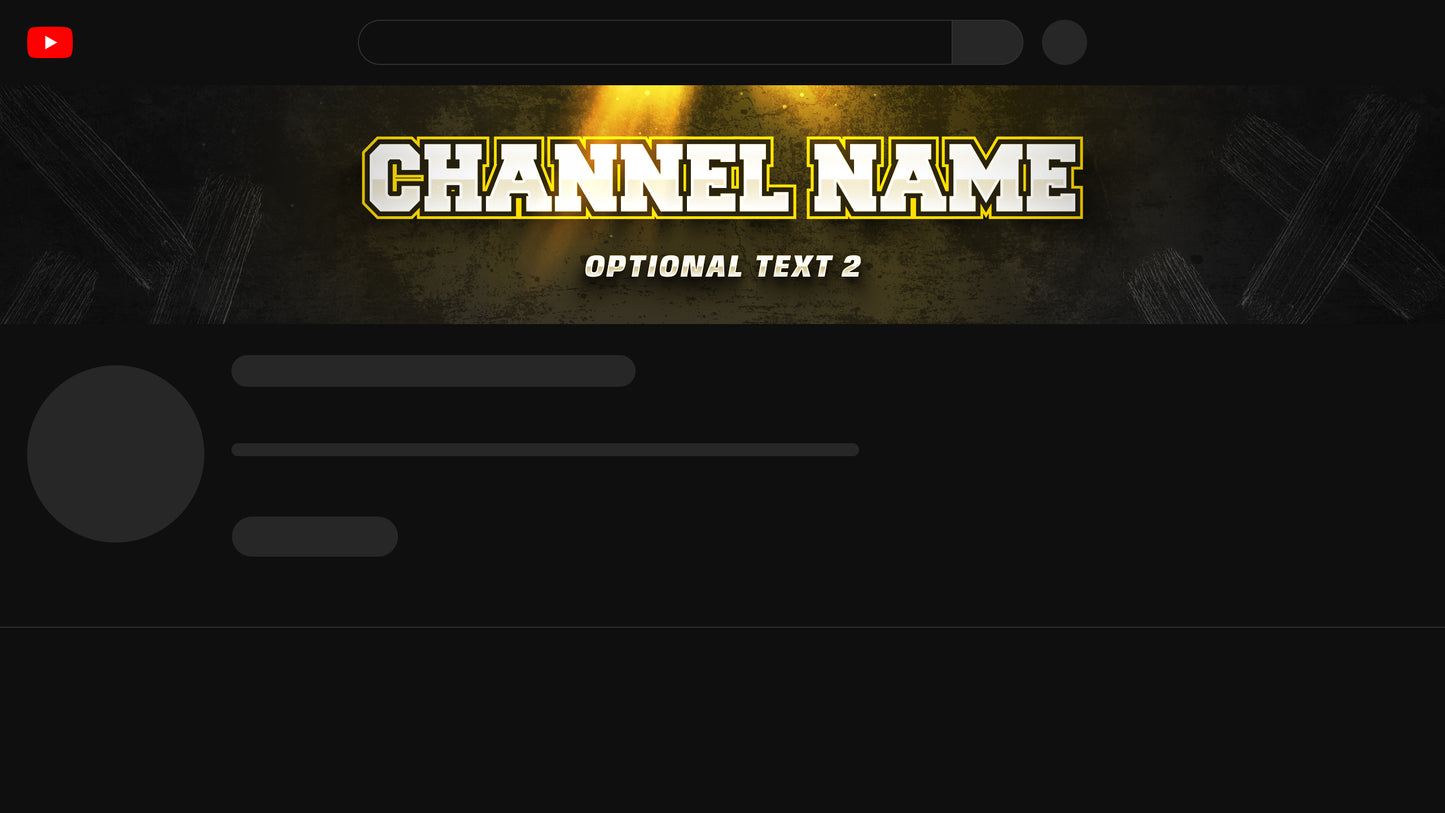This screenshot has height=813, width=1445.
Task: Click the horizontal divider under channel header
Action: pyautogui.click(x=722, y=627)
